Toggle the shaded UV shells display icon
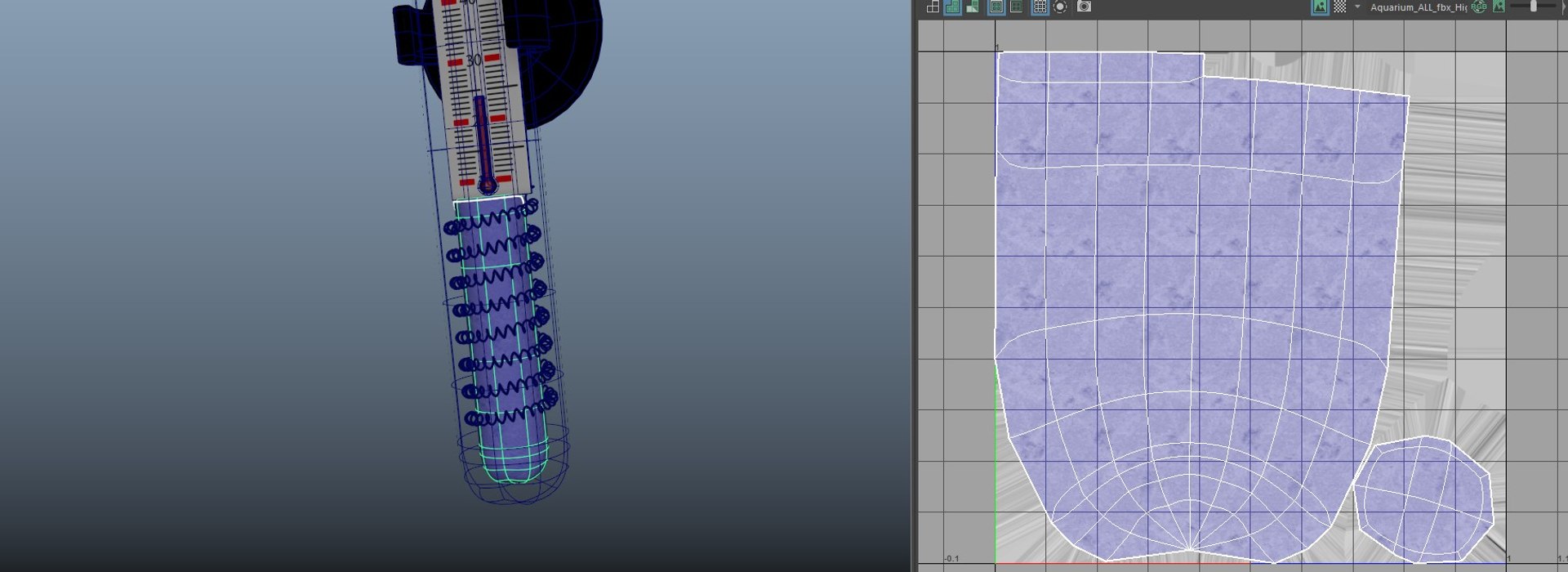Viewport: 1568px width, 572px height. tap(952, 7)
